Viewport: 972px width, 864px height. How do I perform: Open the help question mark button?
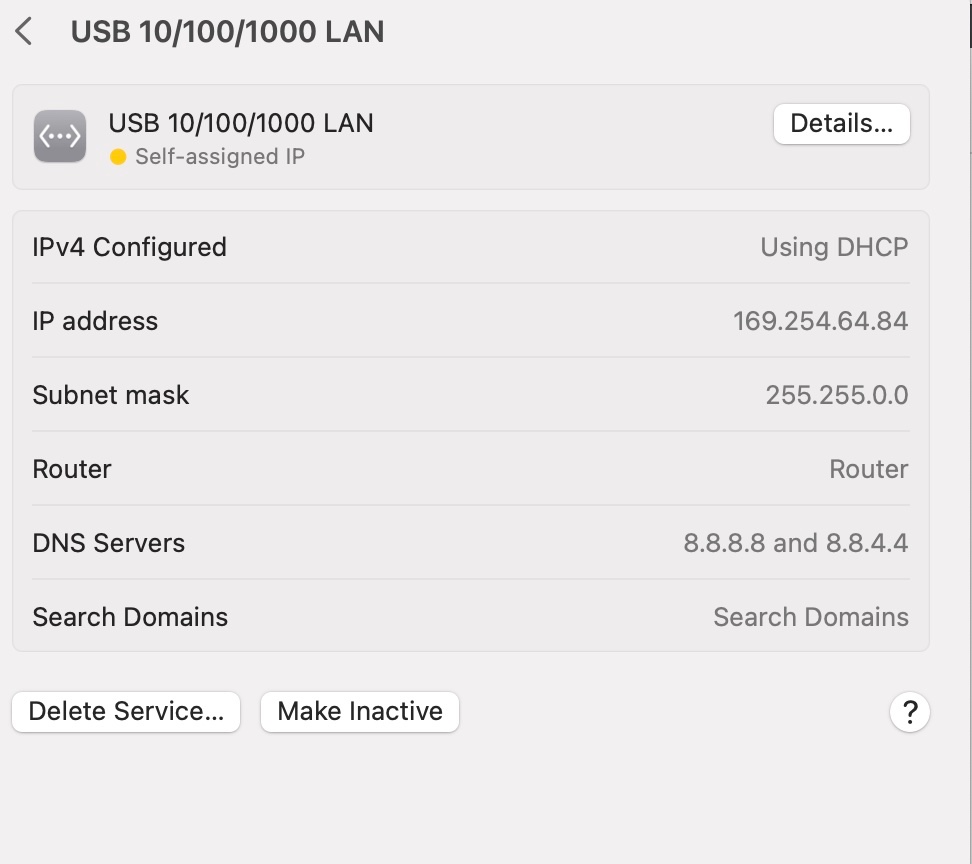909,712
